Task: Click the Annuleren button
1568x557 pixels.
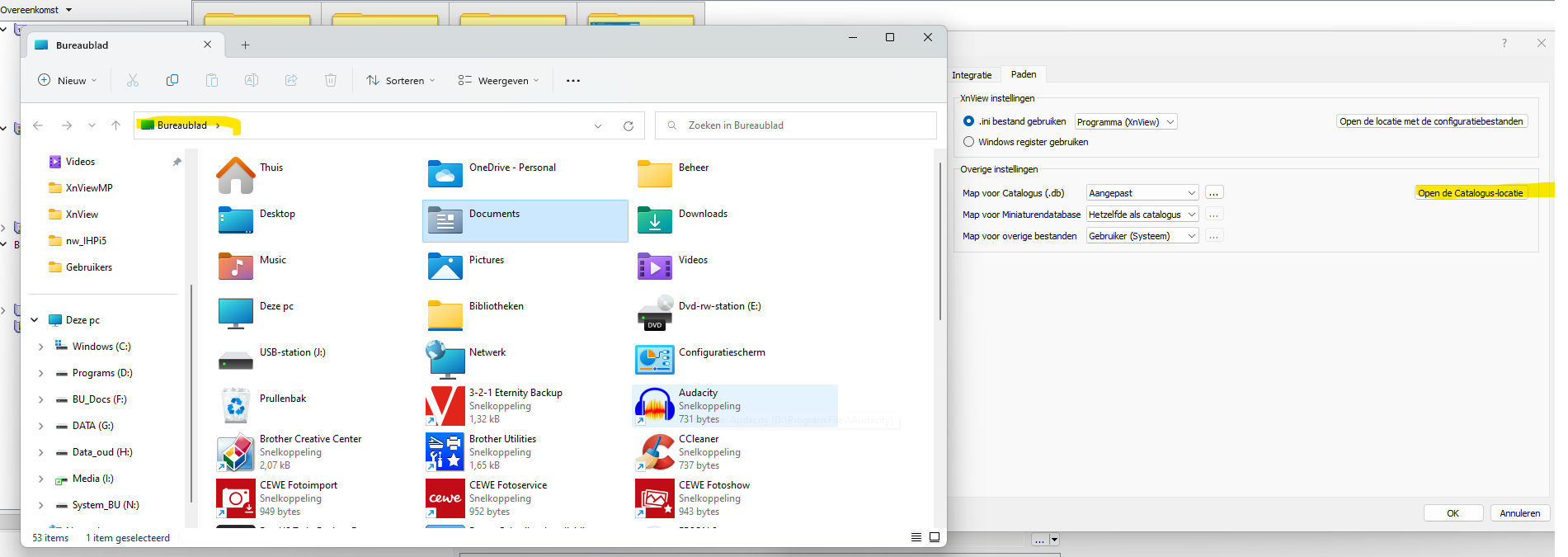Action: click(1519, 513)
